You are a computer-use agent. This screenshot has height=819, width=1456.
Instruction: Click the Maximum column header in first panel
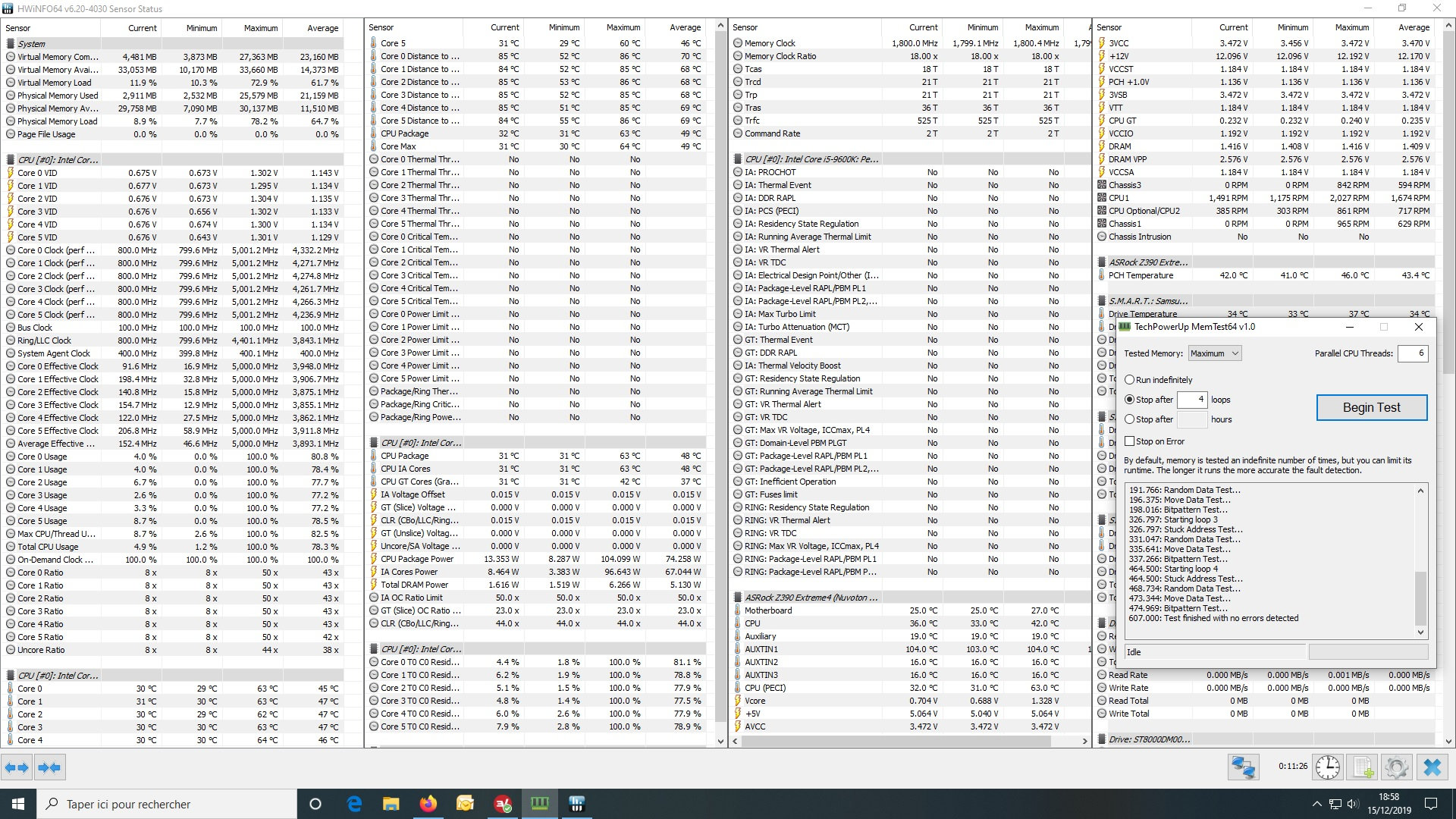[x=260, y=28]
